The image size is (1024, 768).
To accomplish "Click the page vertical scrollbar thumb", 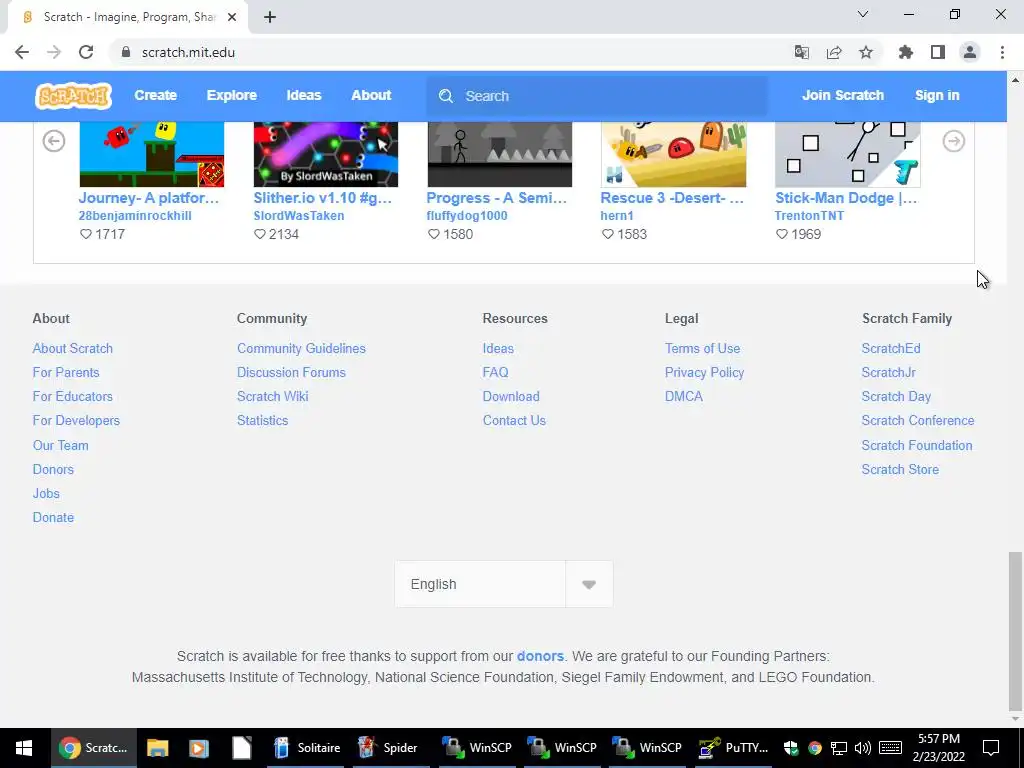I will pos(1015,632).
